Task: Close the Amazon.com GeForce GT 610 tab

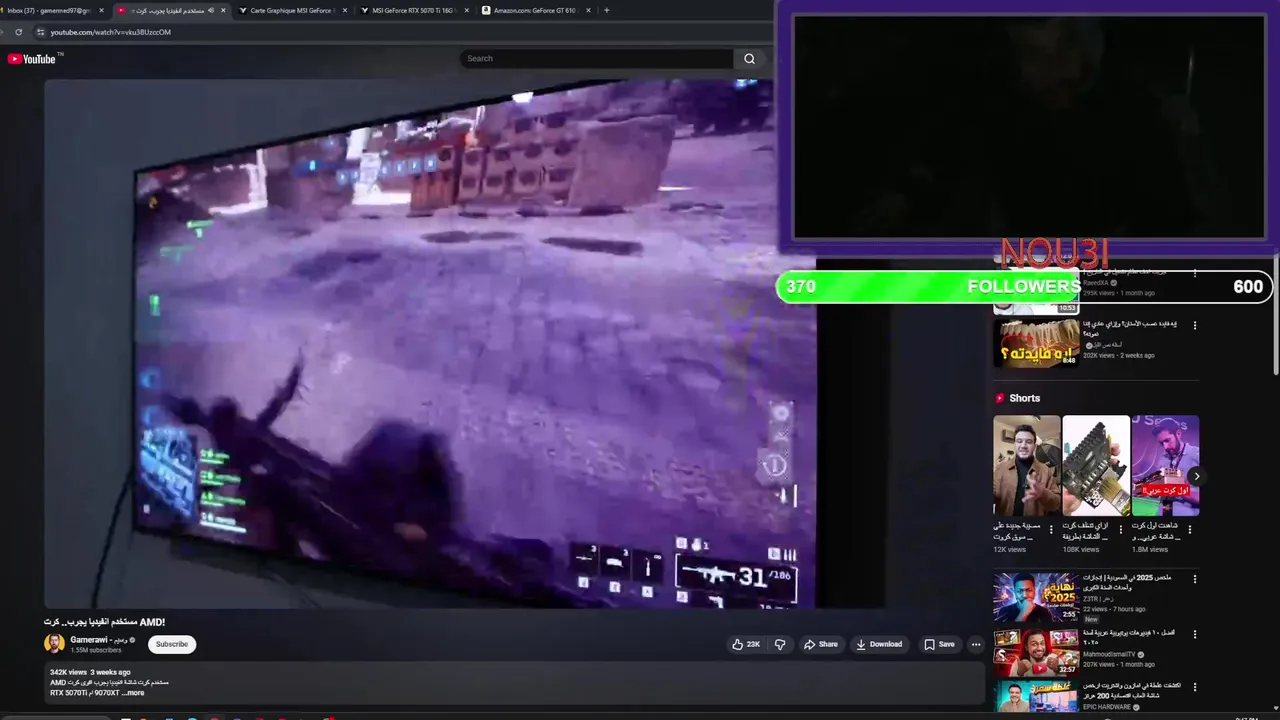Action: (x=588, y=10)
